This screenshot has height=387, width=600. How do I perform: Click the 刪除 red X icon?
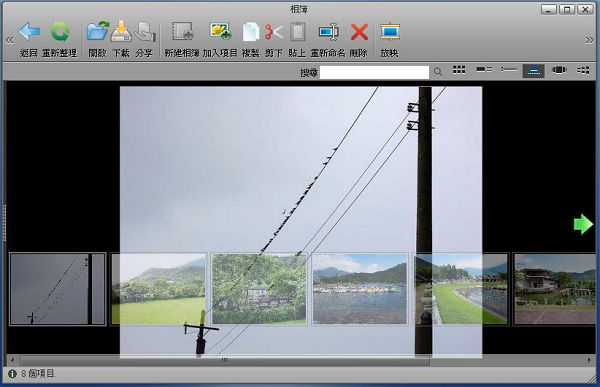359,32
